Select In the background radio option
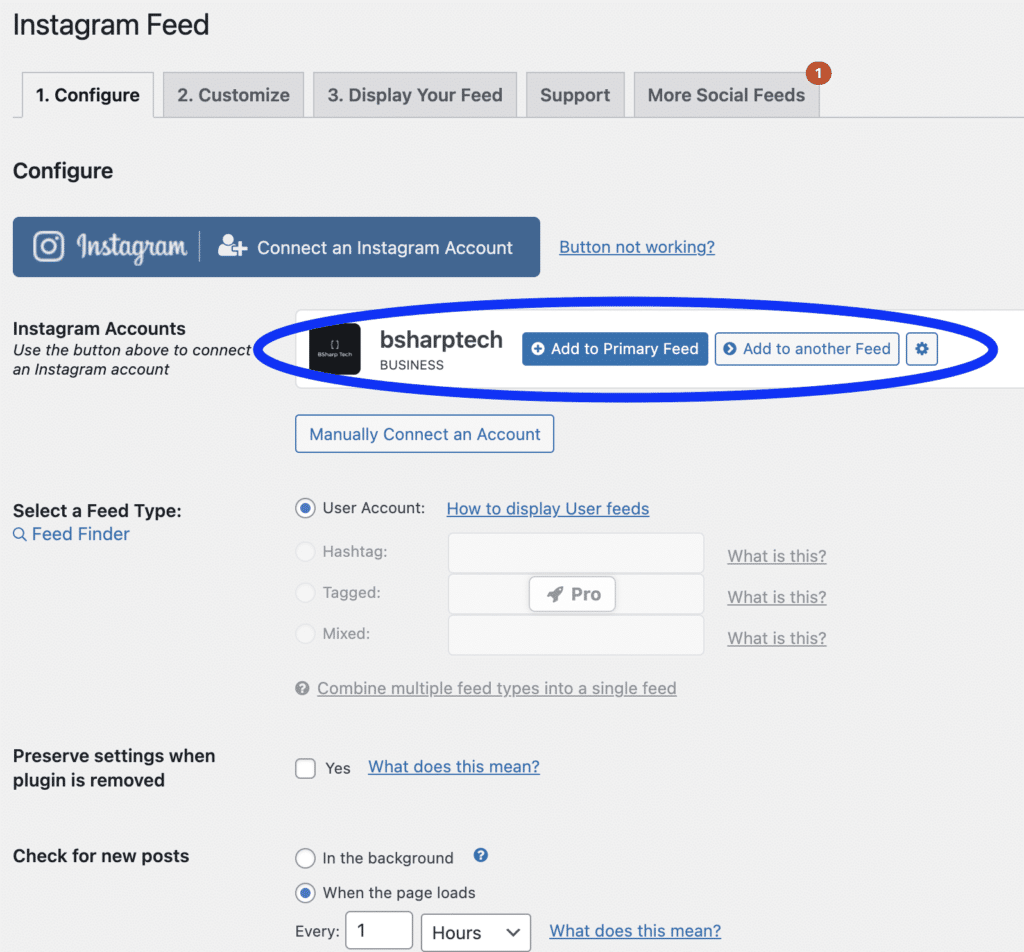The image size is (1024, 952). (305, 858)
